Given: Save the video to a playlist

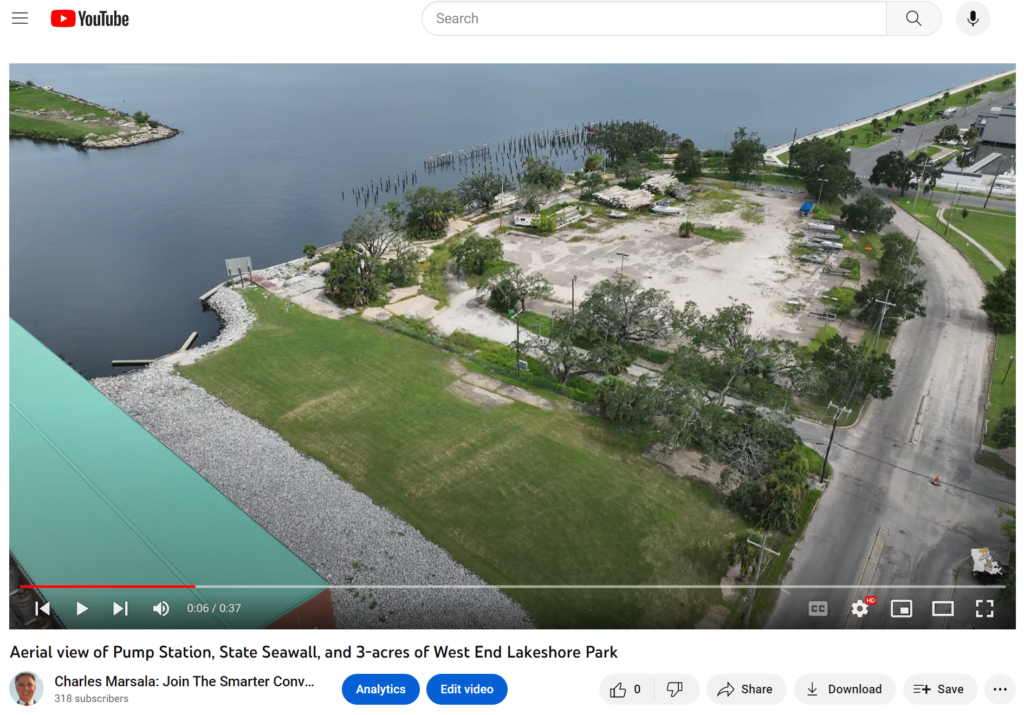Looking at the screenshot, I should pyautogui.click(x=939, y=689).
